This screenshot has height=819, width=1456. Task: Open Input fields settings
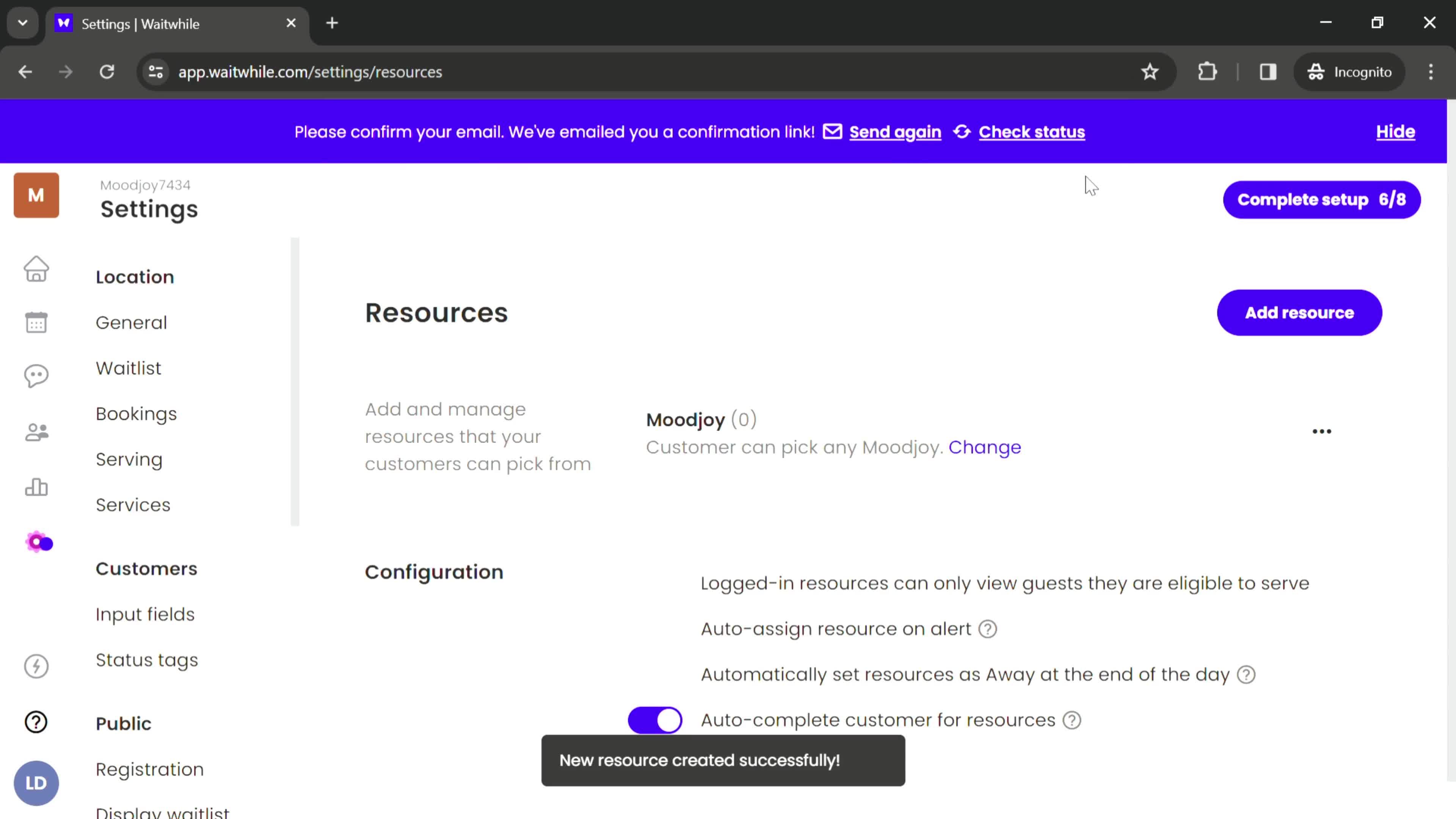coord(145,615)
